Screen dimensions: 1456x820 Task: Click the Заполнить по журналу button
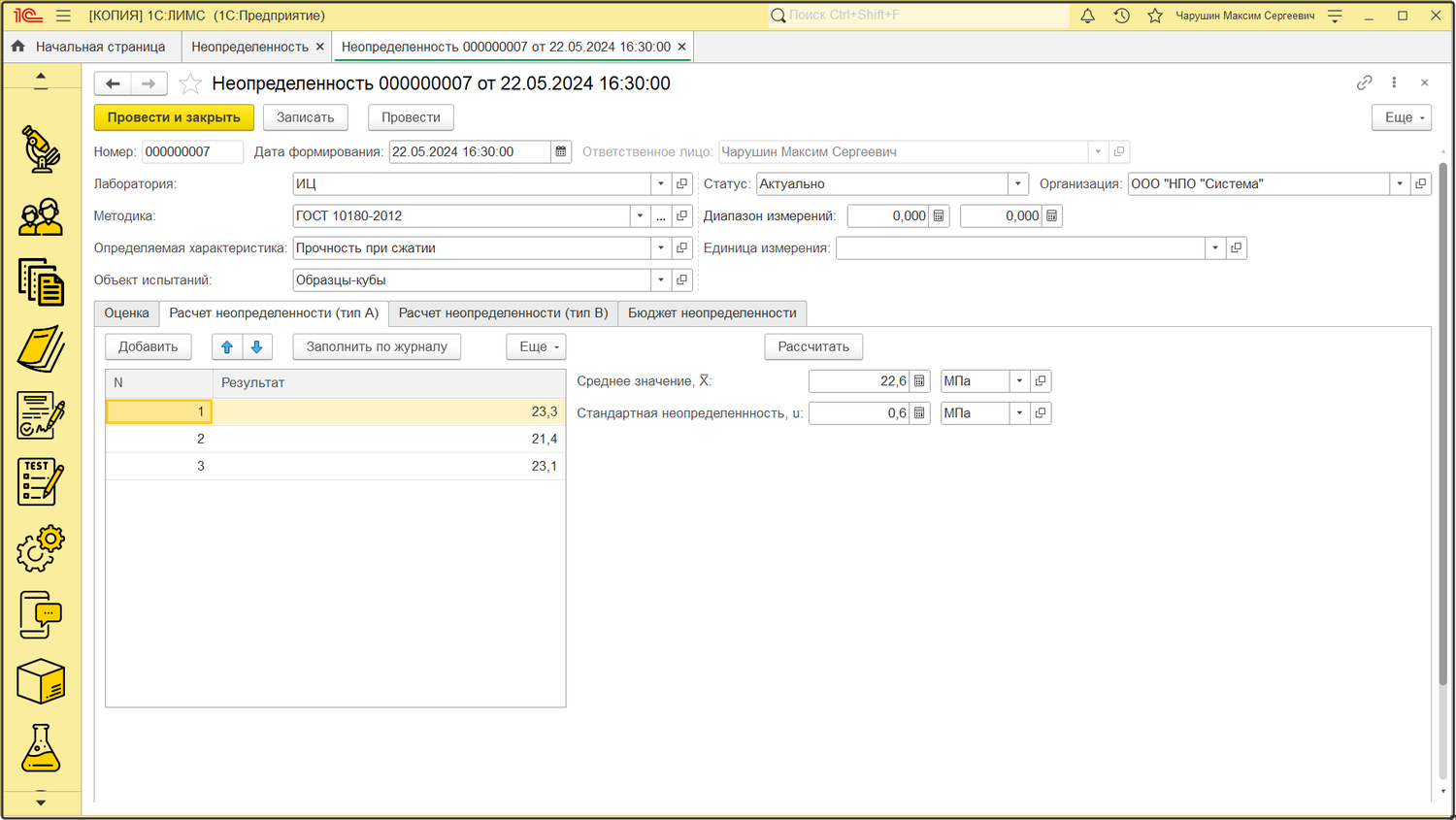pos(377,346)
